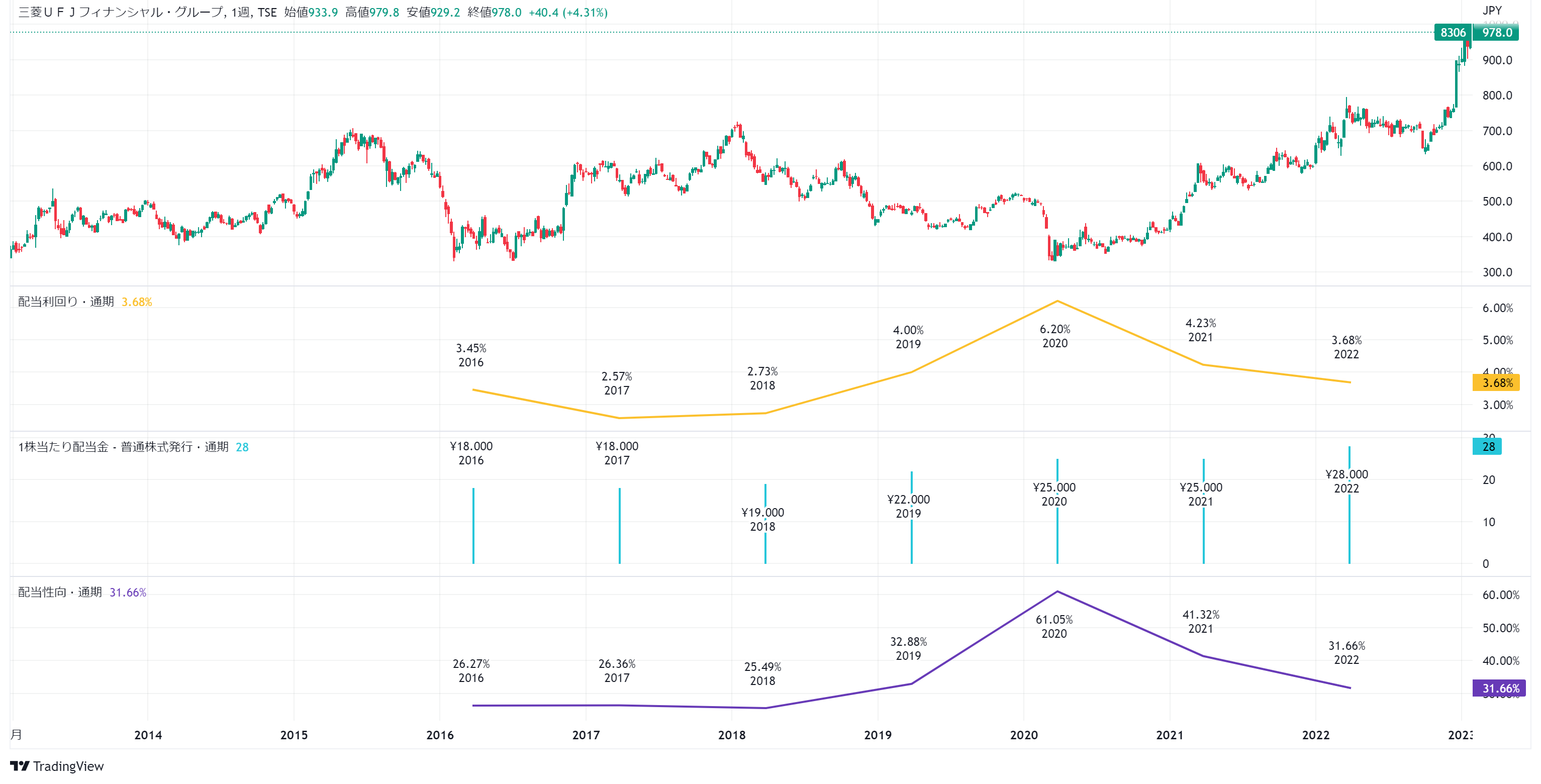This screenshot has height=784, width=1541.
Task: Click the 26.36% 2017 payout ratio label
Action: [617, 671]
